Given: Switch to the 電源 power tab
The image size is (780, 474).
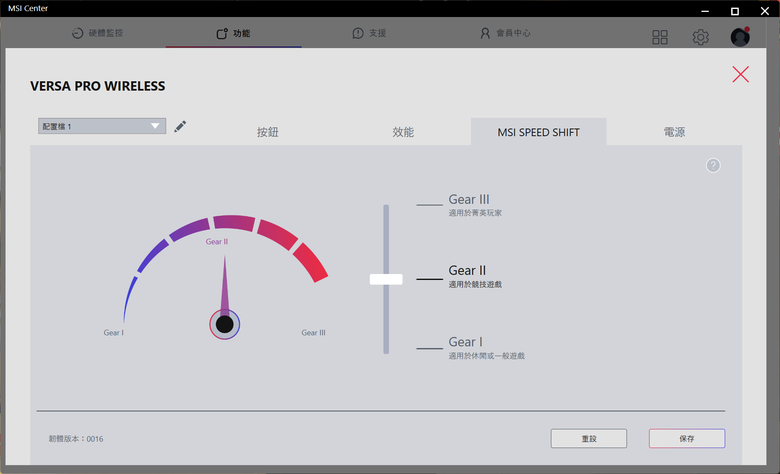Looking at the screenshot, I should [x=674, y=132].
